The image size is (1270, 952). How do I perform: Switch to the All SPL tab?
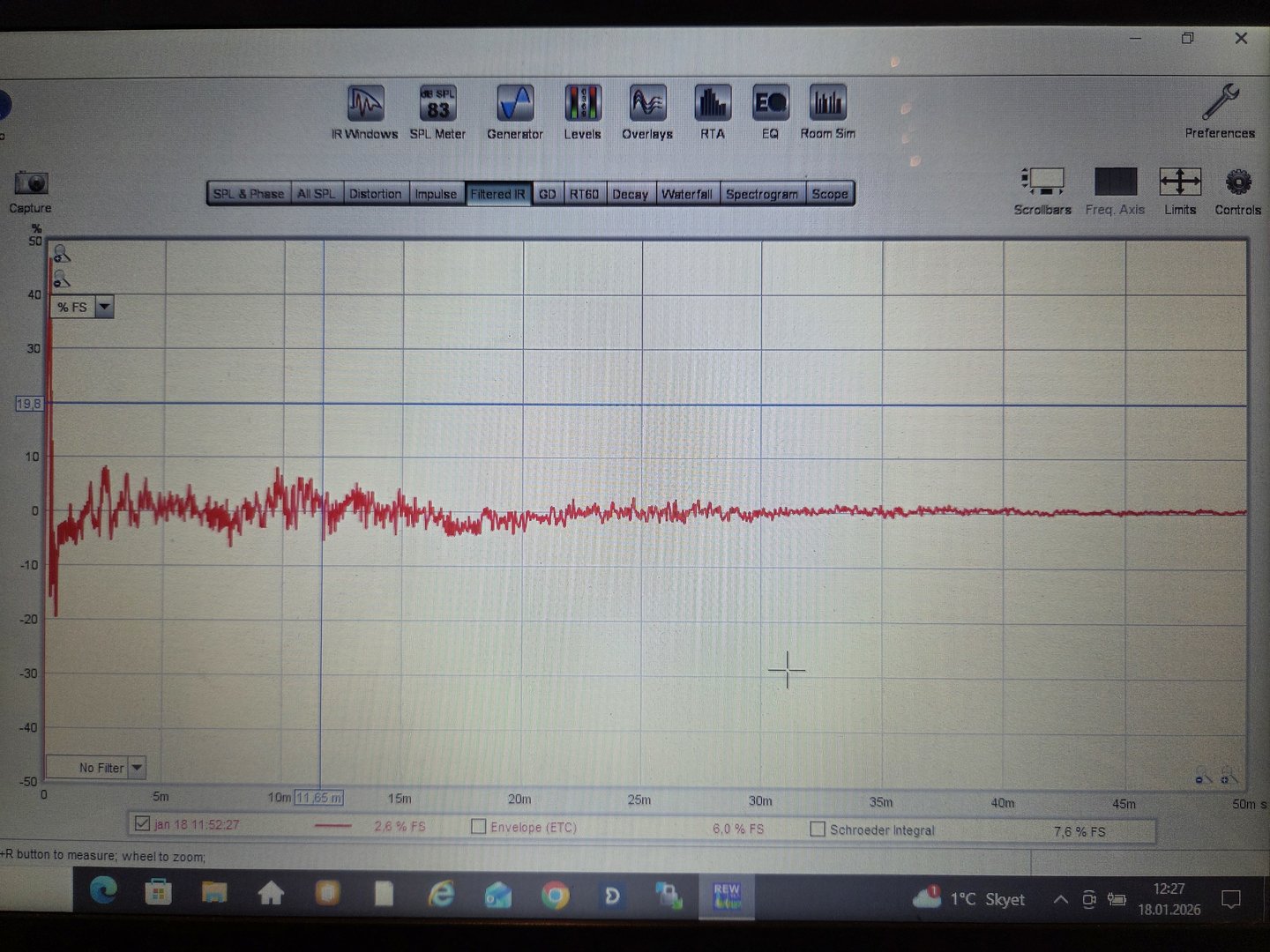317,194
